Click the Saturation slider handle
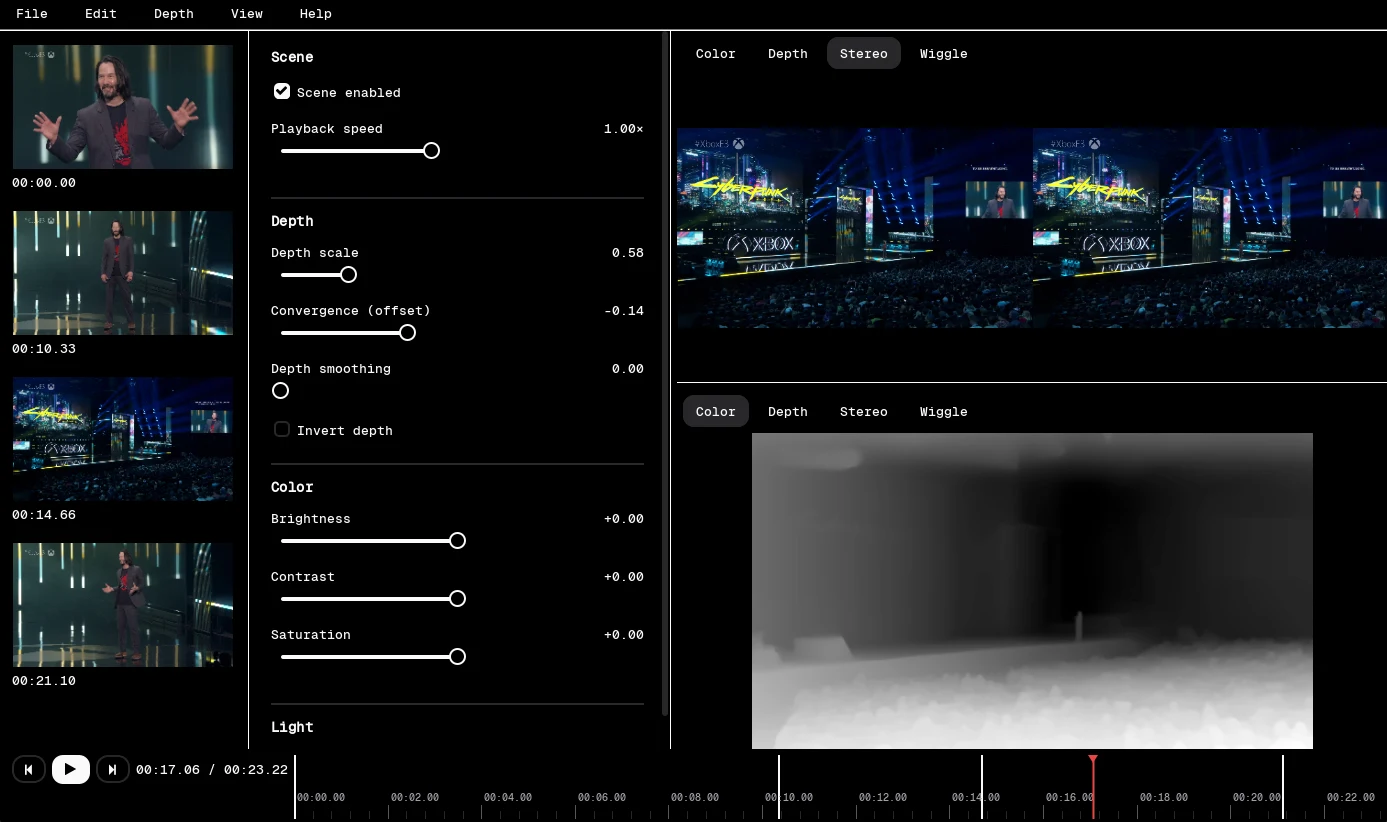This screenshot has width=1387, height=822. [457, 657]
